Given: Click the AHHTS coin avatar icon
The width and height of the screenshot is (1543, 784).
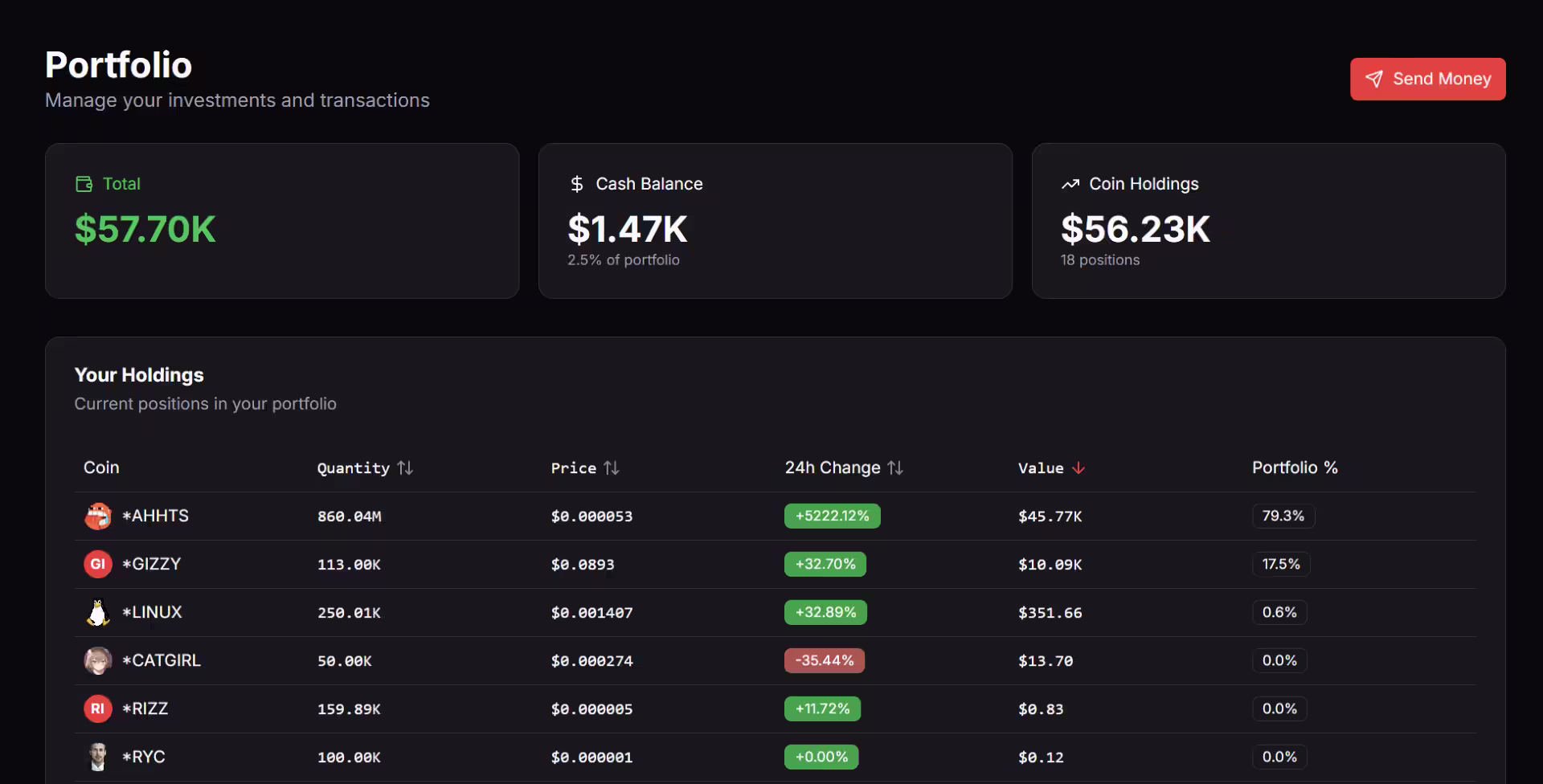Looking at the screenshot, I should click(98, 516).
